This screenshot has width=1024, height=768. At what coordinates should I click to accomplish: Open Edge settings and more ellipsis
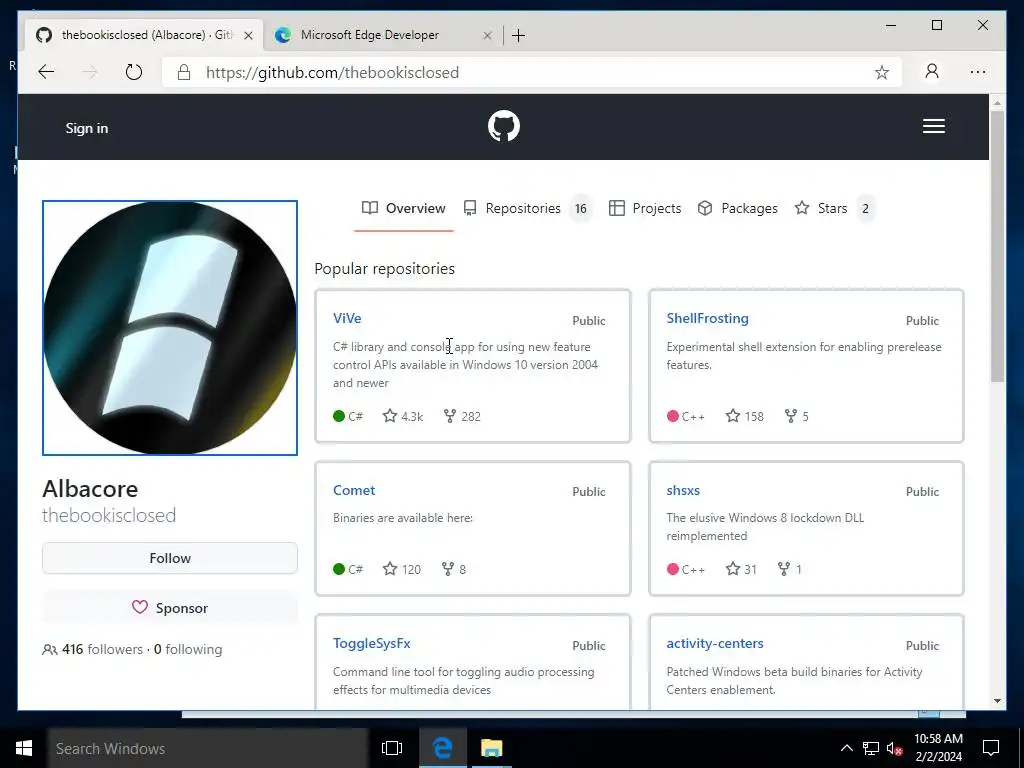click(978, 72)
